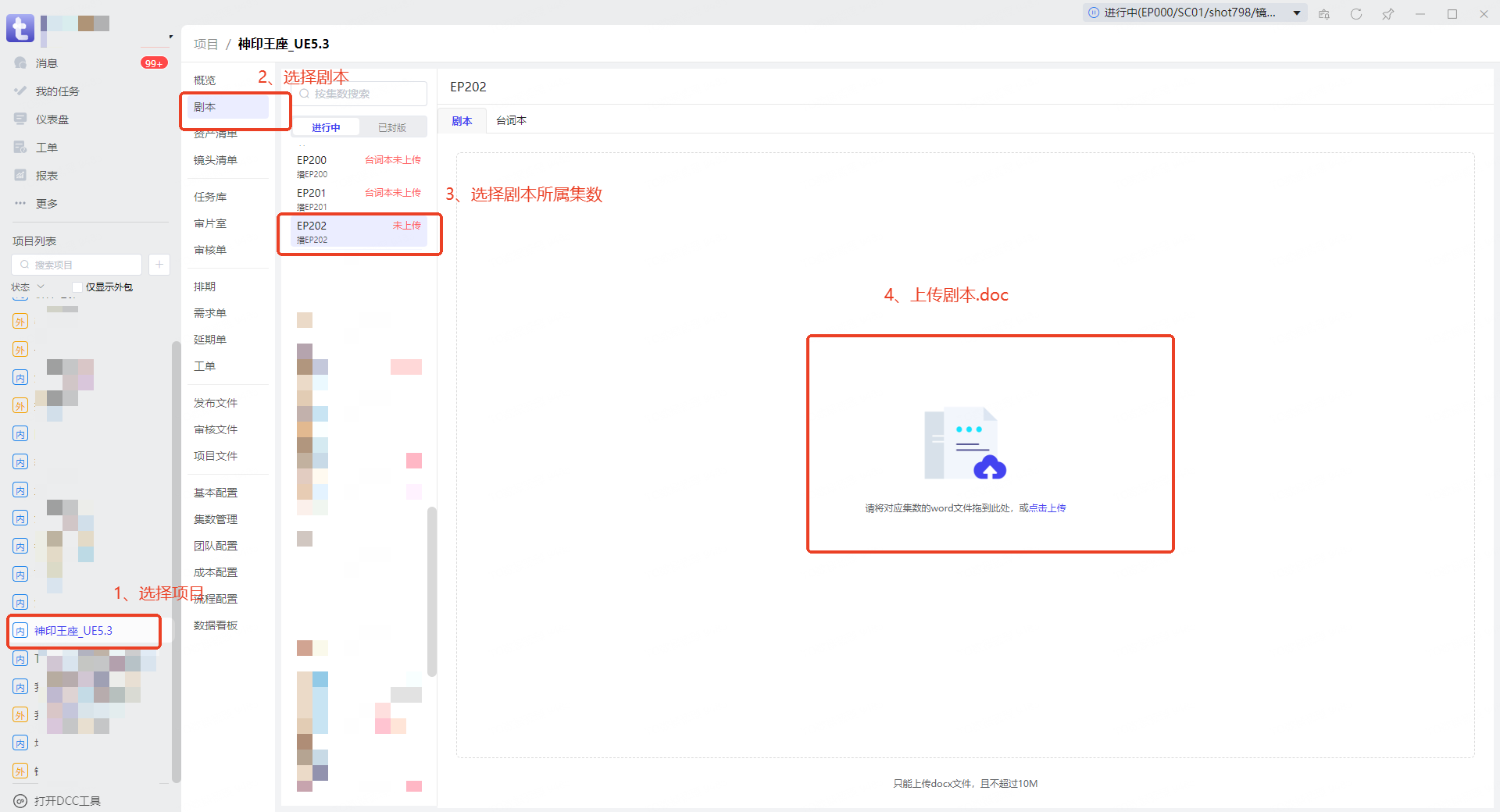The height and width of the screenshot is (812, 1500).
Task: Click search magnifier in 搜索项目 field
Action: (24, 265)
